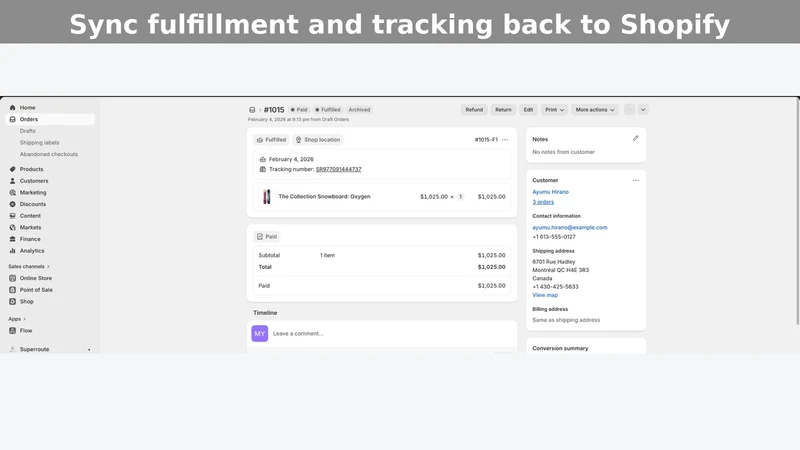Click the MY user avatar in timeline
The image size is (800, 450).
pos(260,334)
